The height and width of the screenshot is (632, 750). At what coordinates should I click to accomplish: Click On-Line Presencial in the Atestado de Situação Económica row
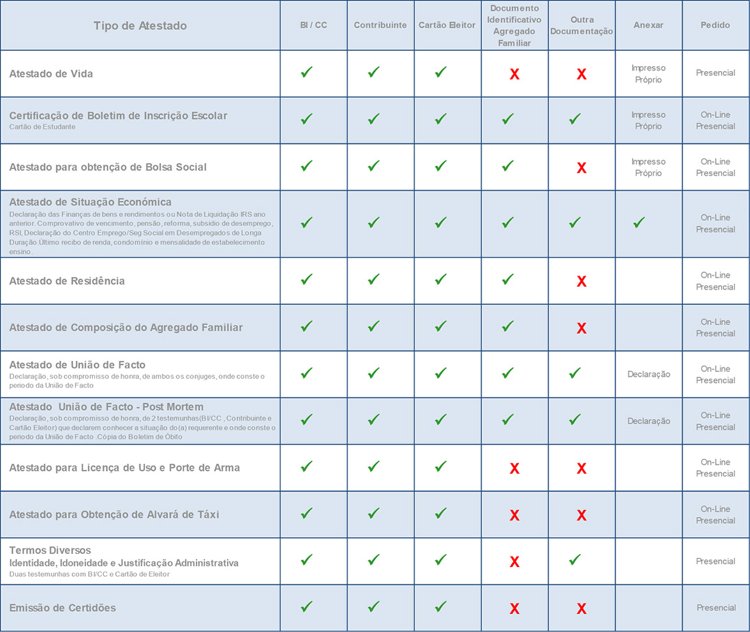(715, 223)
